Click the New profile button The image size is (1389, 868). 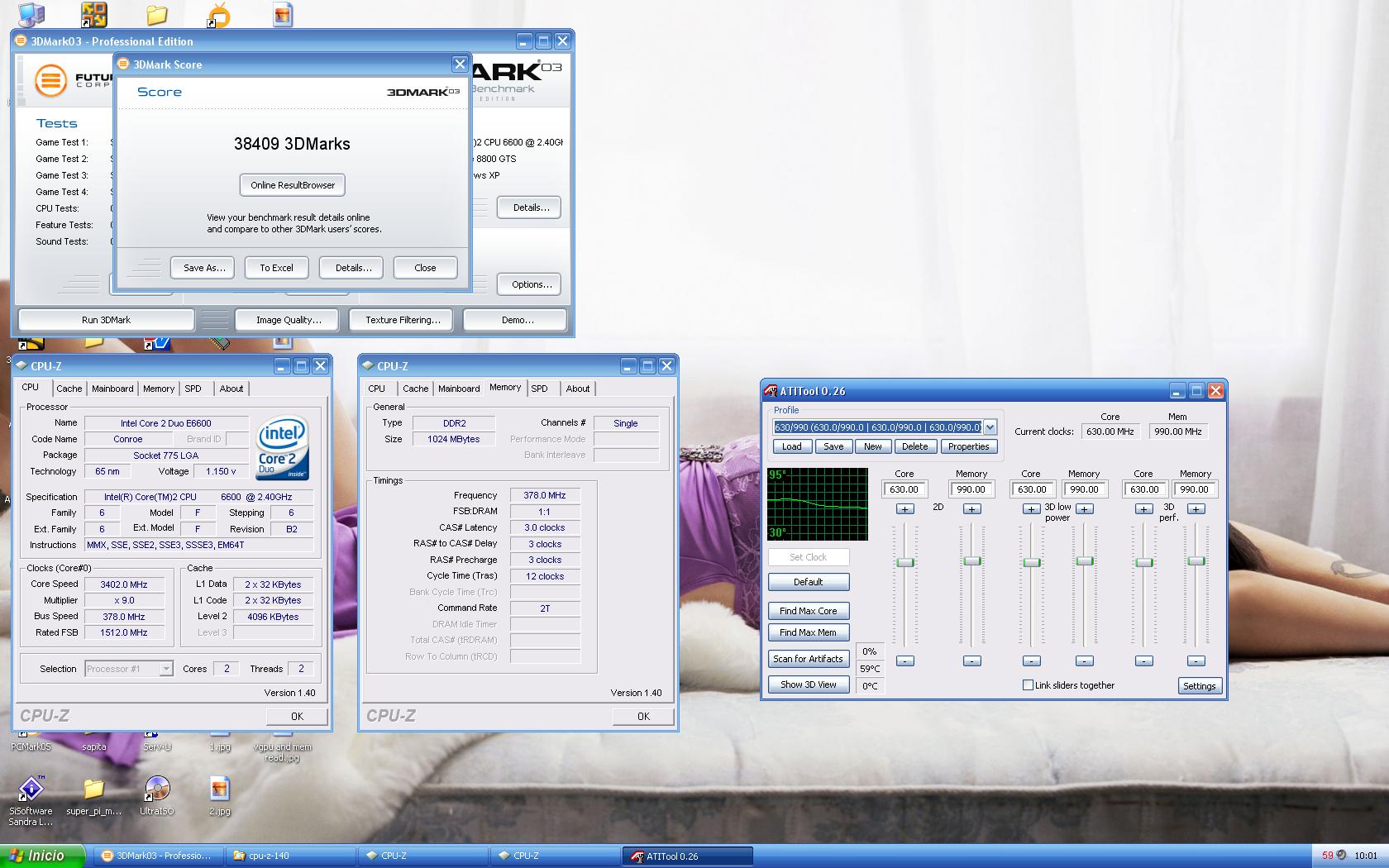873,446
